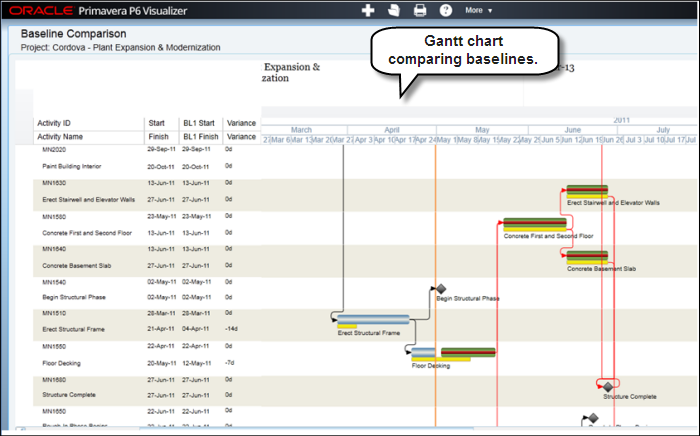
Task: Click activity ID MN1640
Action: click(x=54, y=249)
